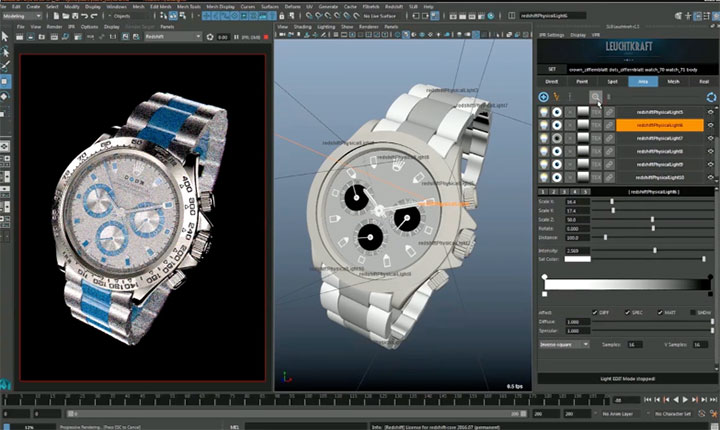Switch to the Spot light tab
This screenshot has width=720, height=430.
613,82
